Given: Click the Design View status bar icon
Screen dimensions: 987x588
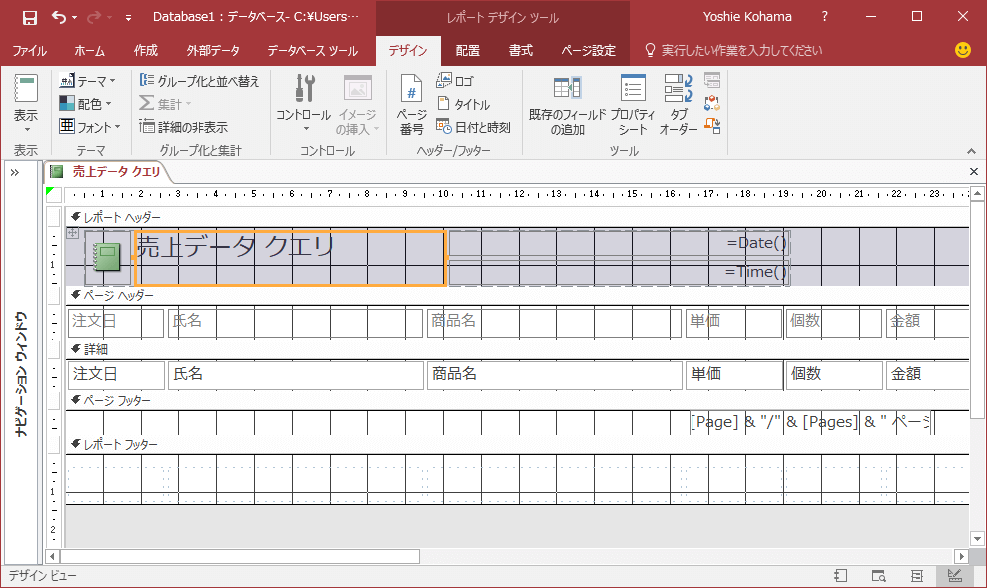Looking at the screenshot, I should tap(954, 575).
